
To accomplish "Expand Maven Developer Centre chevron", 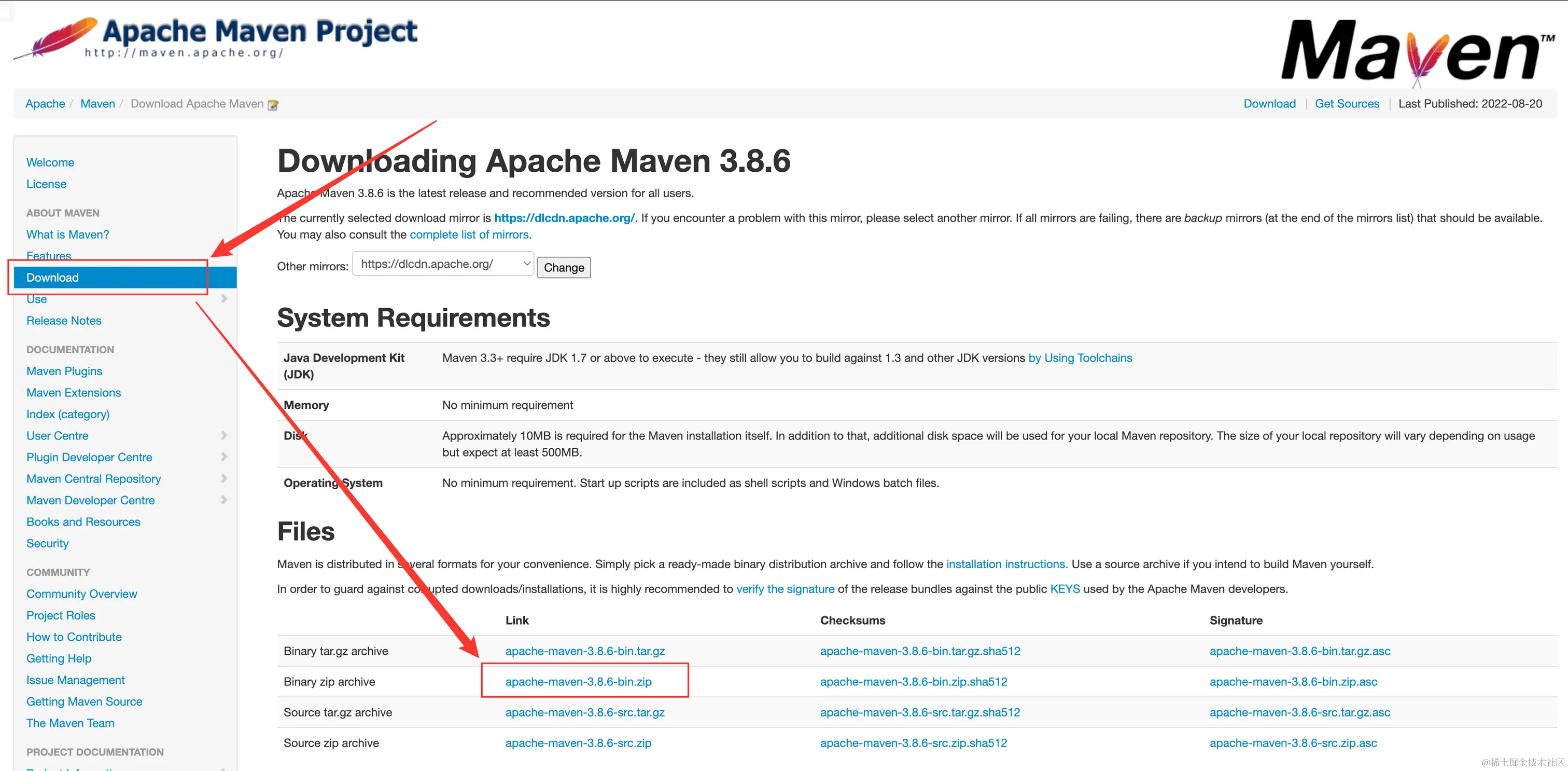I will click(x=224, y=500).
